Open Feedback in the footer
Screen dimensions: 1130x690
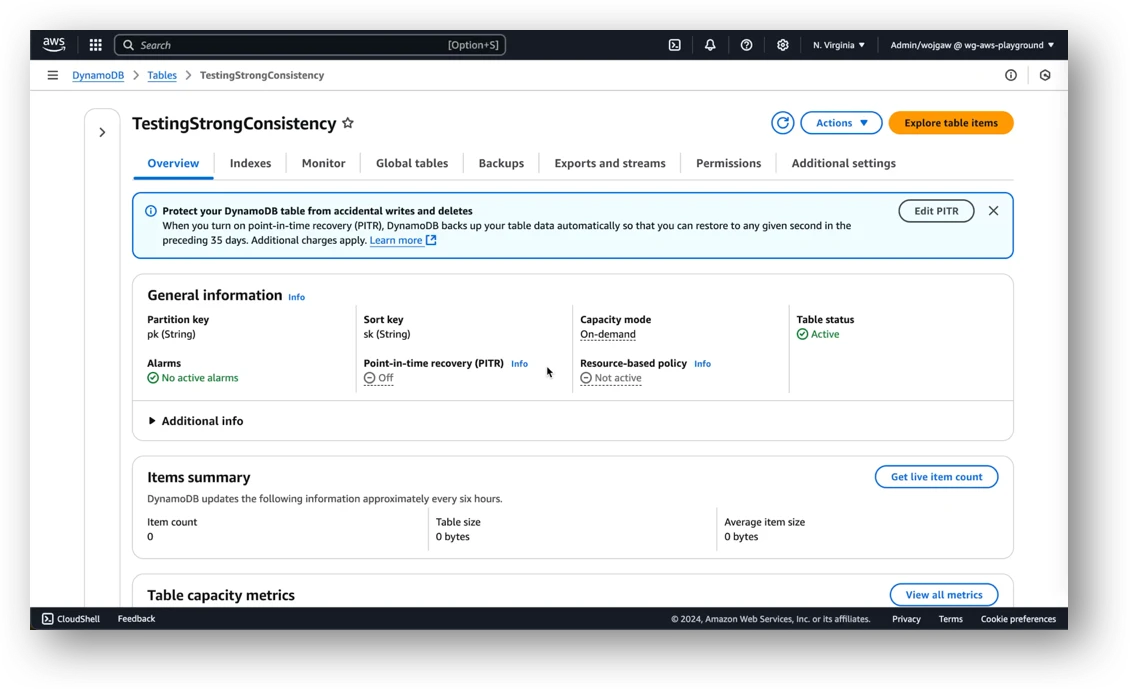pyautogui.click(x=136, y=619)
